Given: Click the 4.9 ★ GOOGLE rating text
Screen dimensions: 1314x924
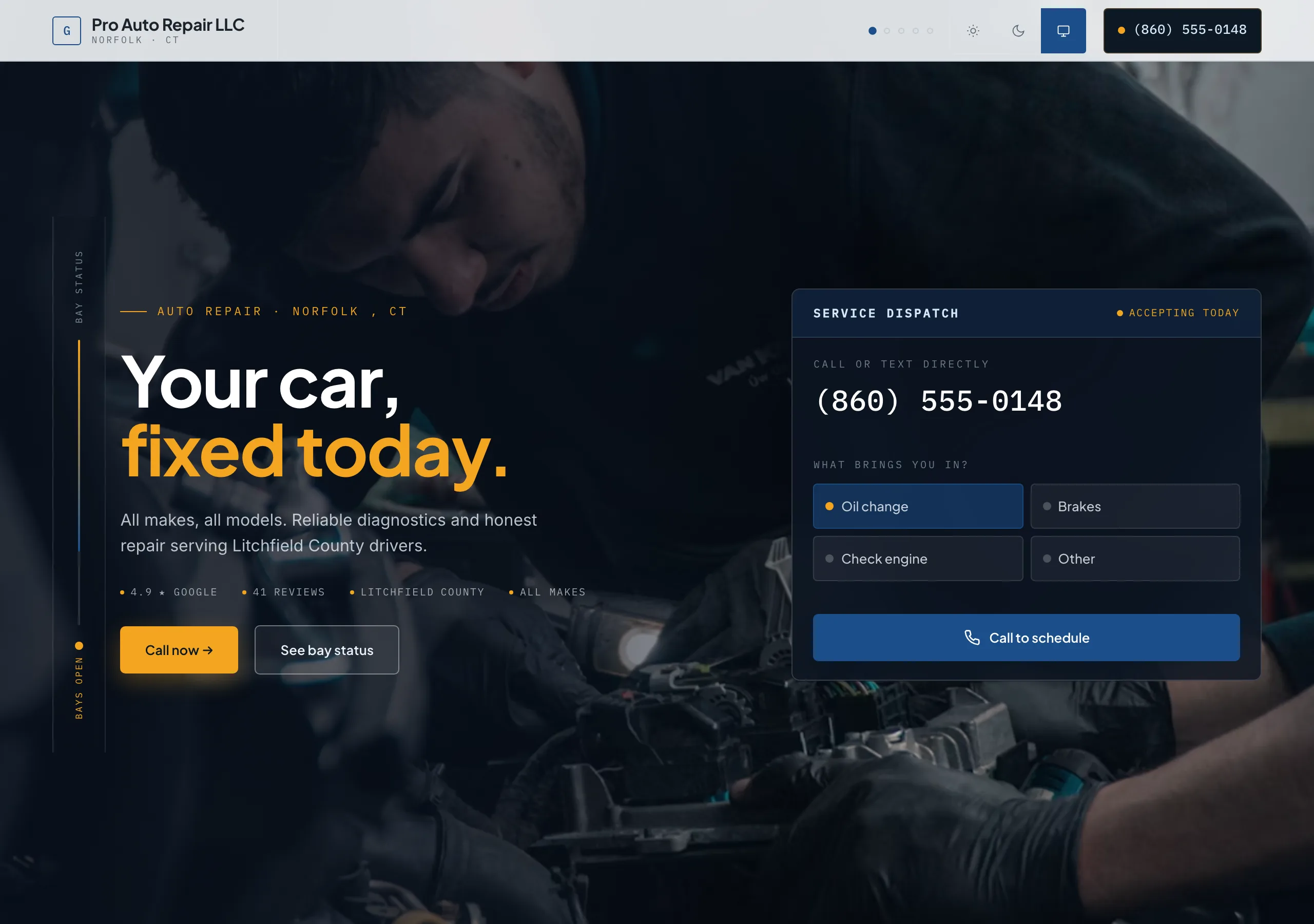Looking at the screenshot, I should (173, 592).
